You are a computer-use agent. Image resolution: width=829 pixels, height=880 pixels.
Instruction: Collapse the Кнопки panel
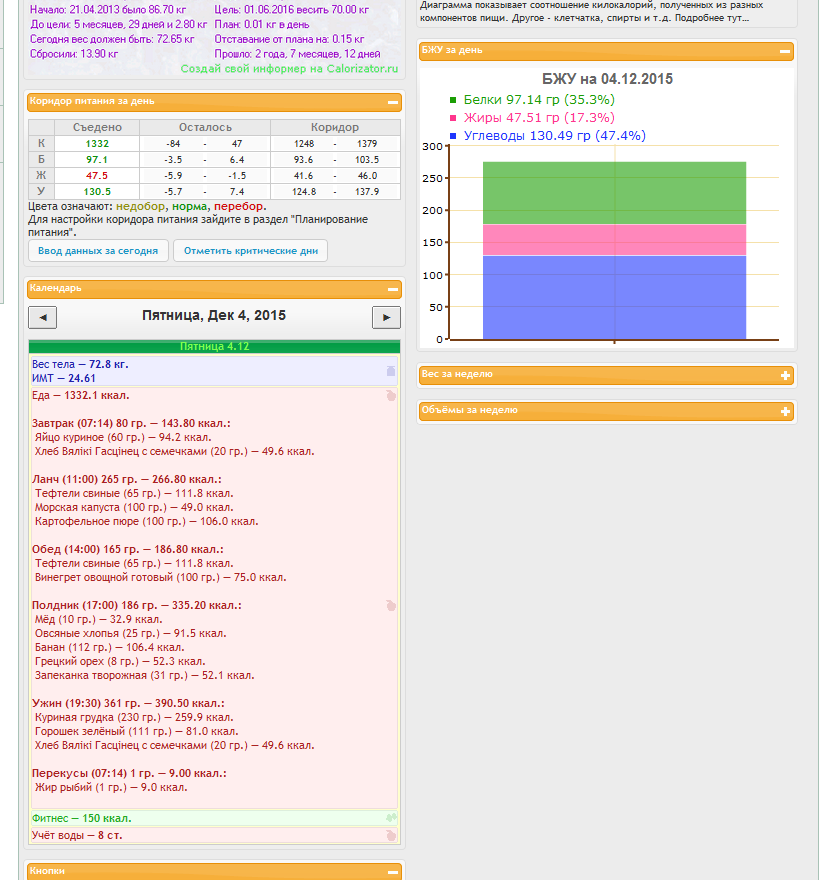click(393, 873)
